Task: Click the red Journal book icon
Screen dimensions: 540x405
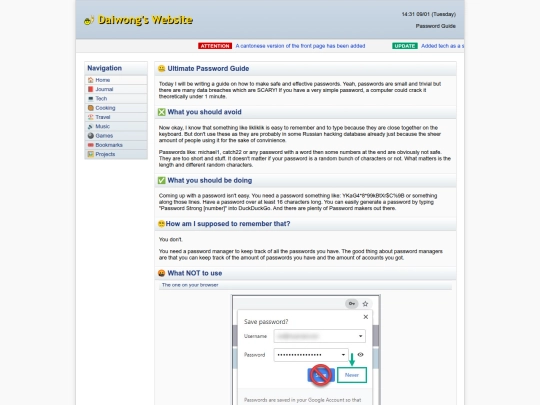Action: pyautogui.click(x=91, y=89)
